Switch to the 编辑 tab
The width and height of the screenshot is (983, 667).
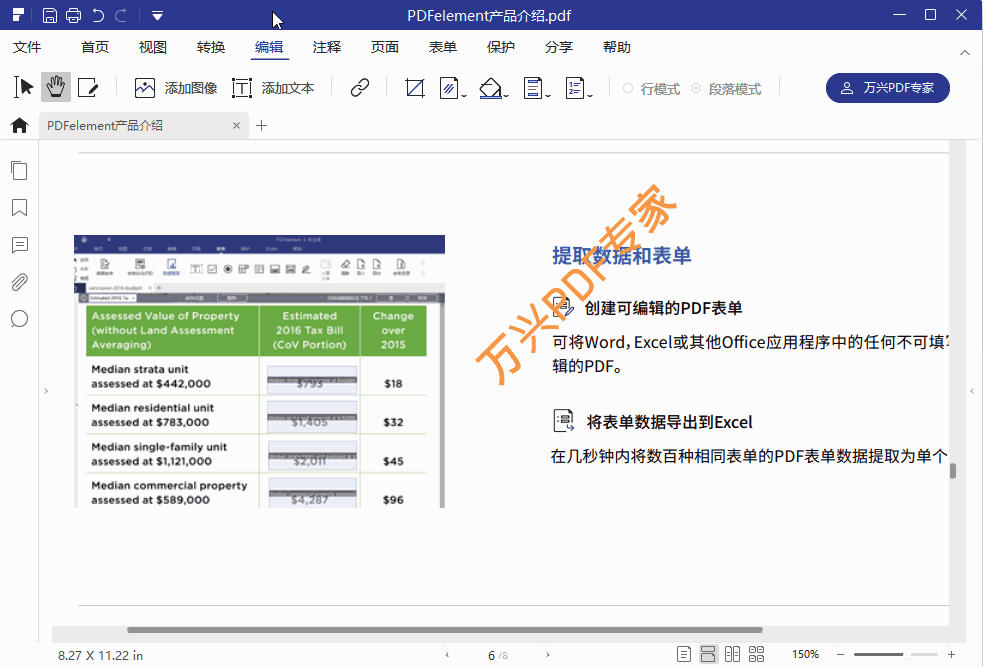tap(269, 47)
